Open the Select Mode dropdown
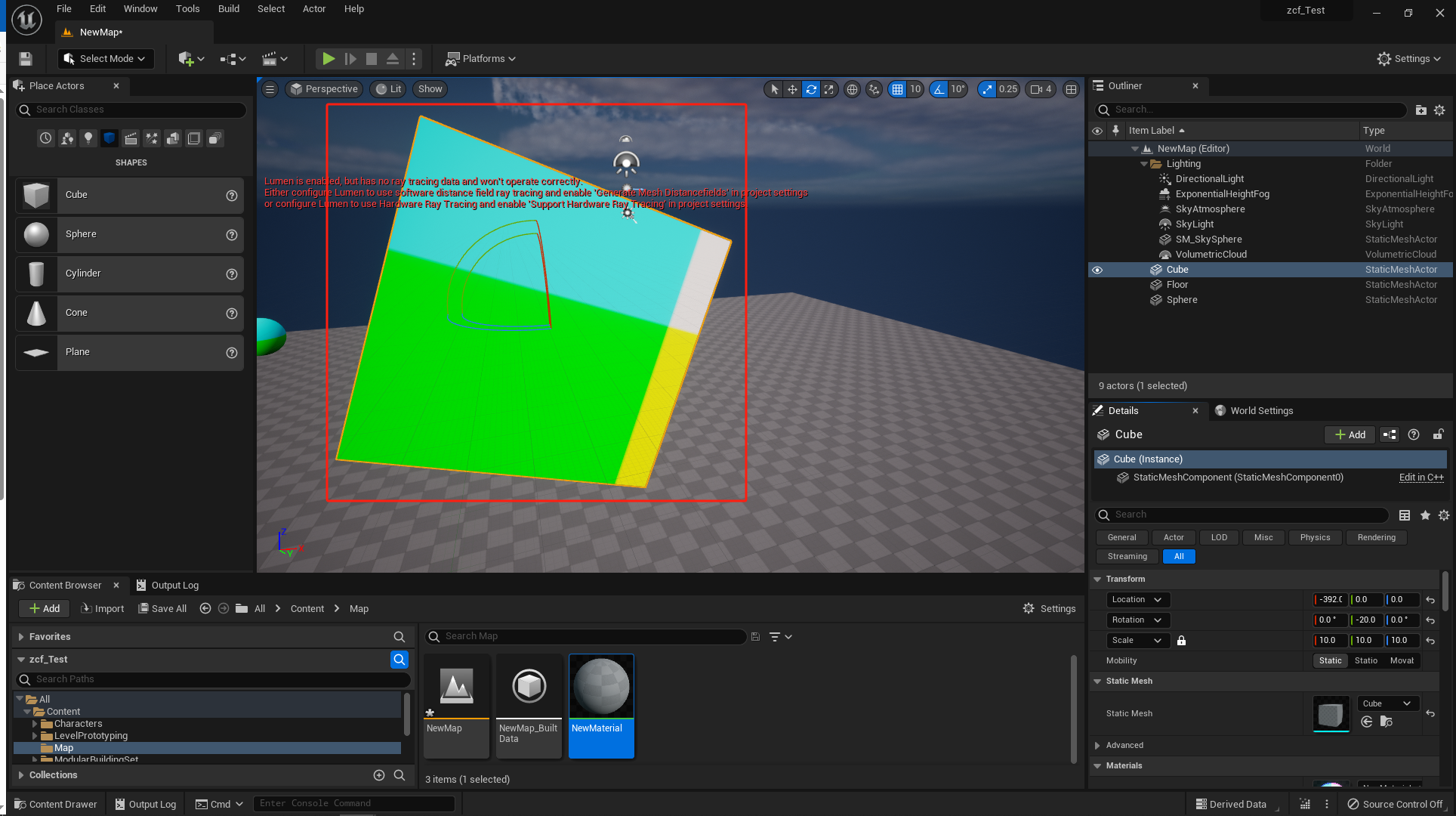1456x816 pixels. (x=106, y=58)
